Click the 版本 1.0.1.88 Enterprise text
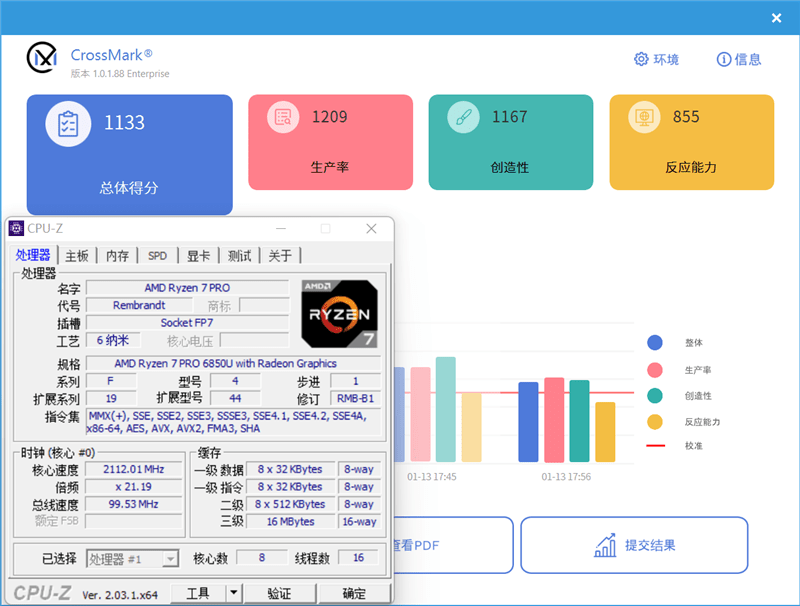The image size is (800, 606). pos(120,73)
